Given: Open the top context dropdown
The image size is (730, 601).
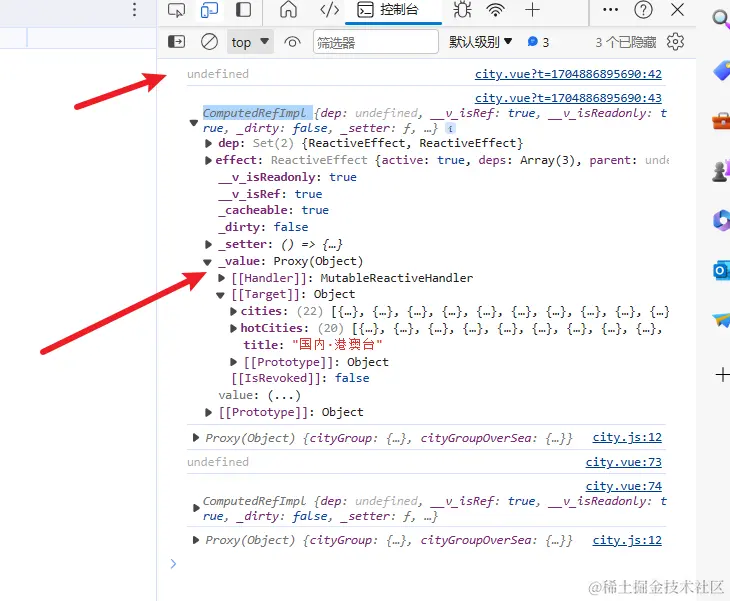Looking at the screenshot, I should coord(250,42).
